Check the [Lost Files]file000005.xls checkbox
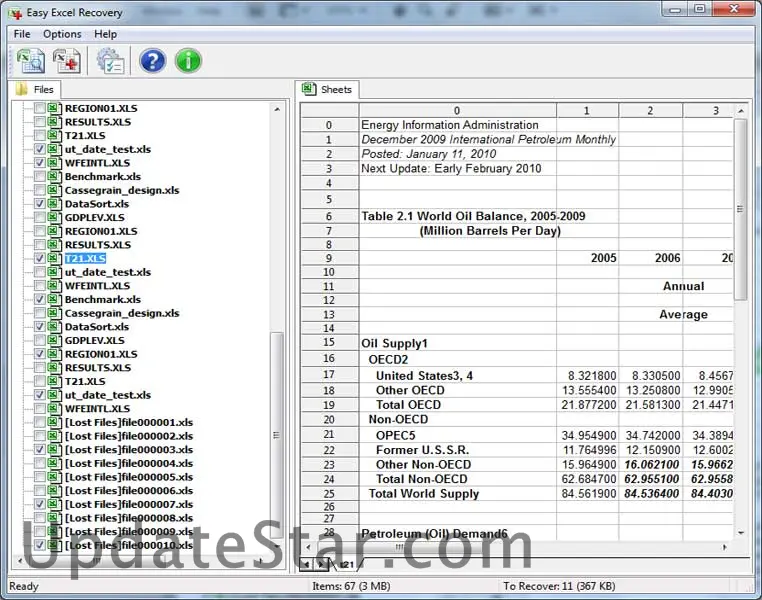This screenshot has height=600, width=762. [x=40, y=477]
